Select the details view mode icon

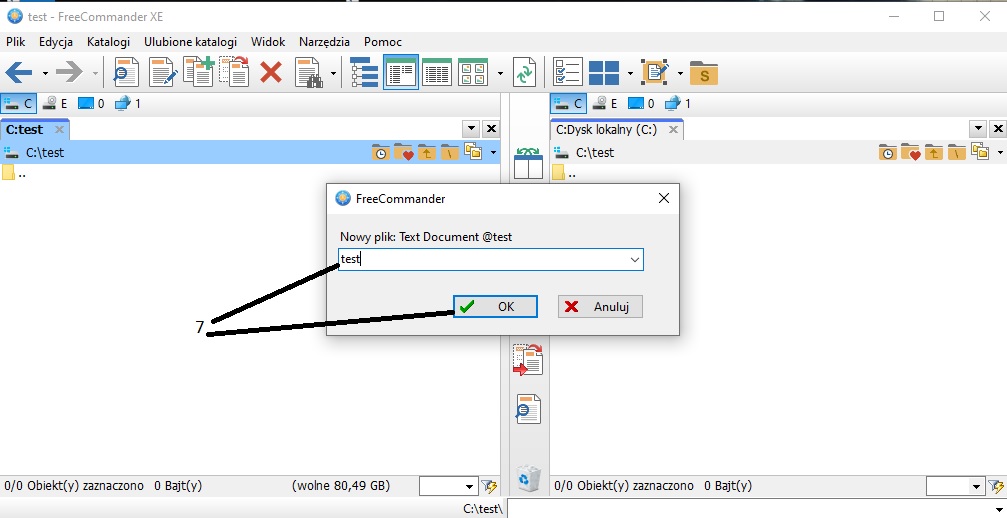[401, 72]
